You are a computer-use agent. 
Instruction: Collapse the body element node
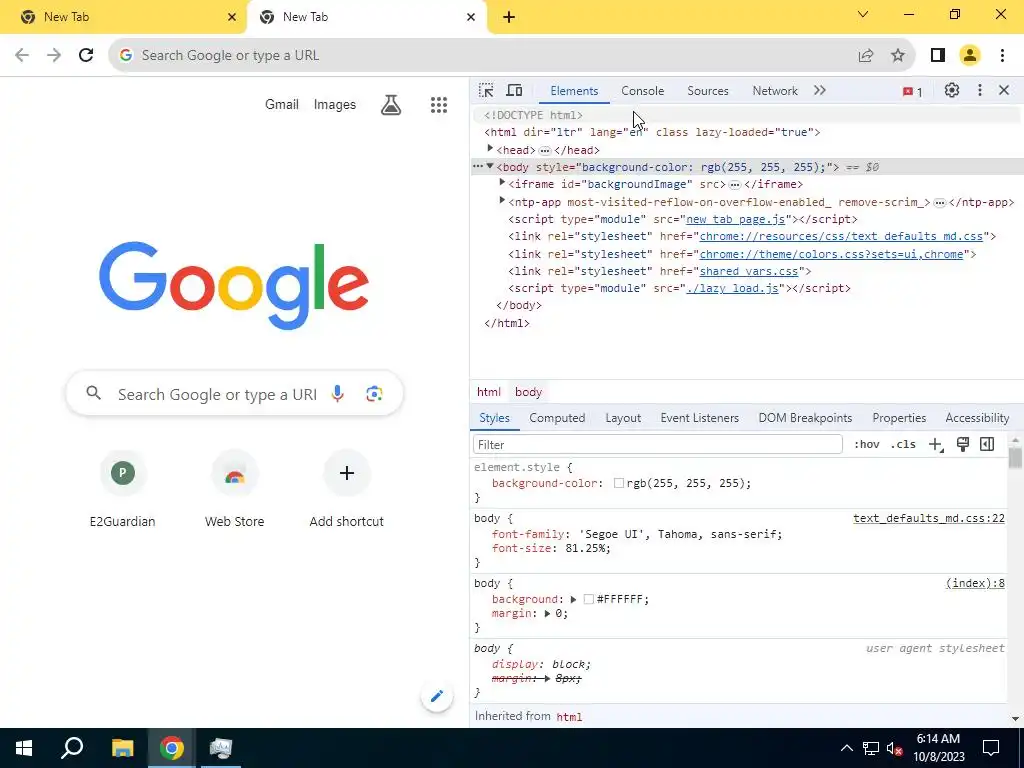[x=490, y=167]
